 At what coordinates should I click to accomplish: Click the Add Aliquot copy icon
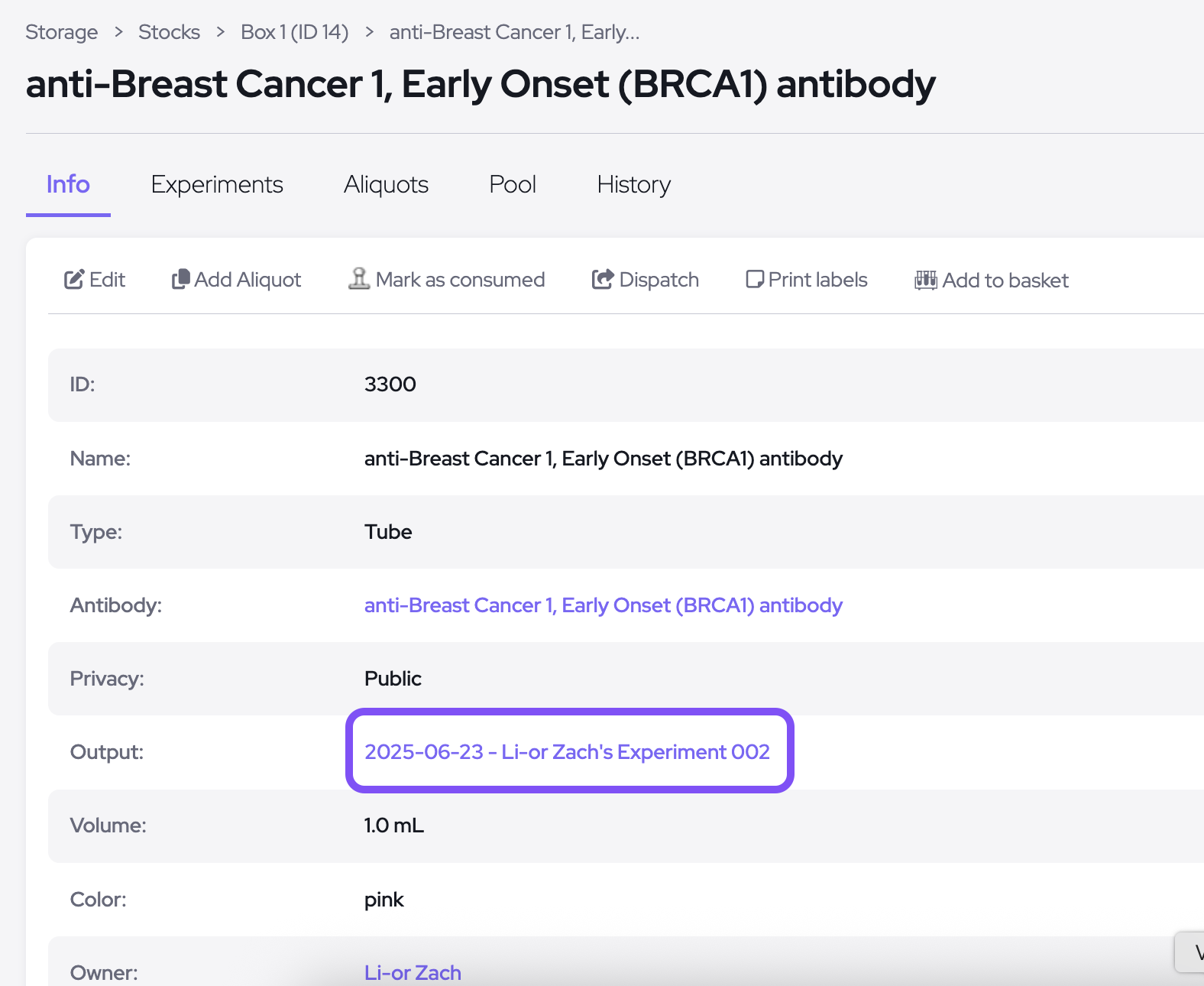180,280
